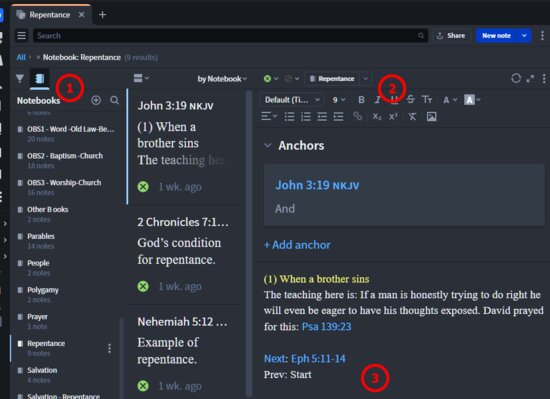Create a New note
Image resolution: width=550 pixels, height=399 pixels.
pyautogui.click(x=496, y=35)
